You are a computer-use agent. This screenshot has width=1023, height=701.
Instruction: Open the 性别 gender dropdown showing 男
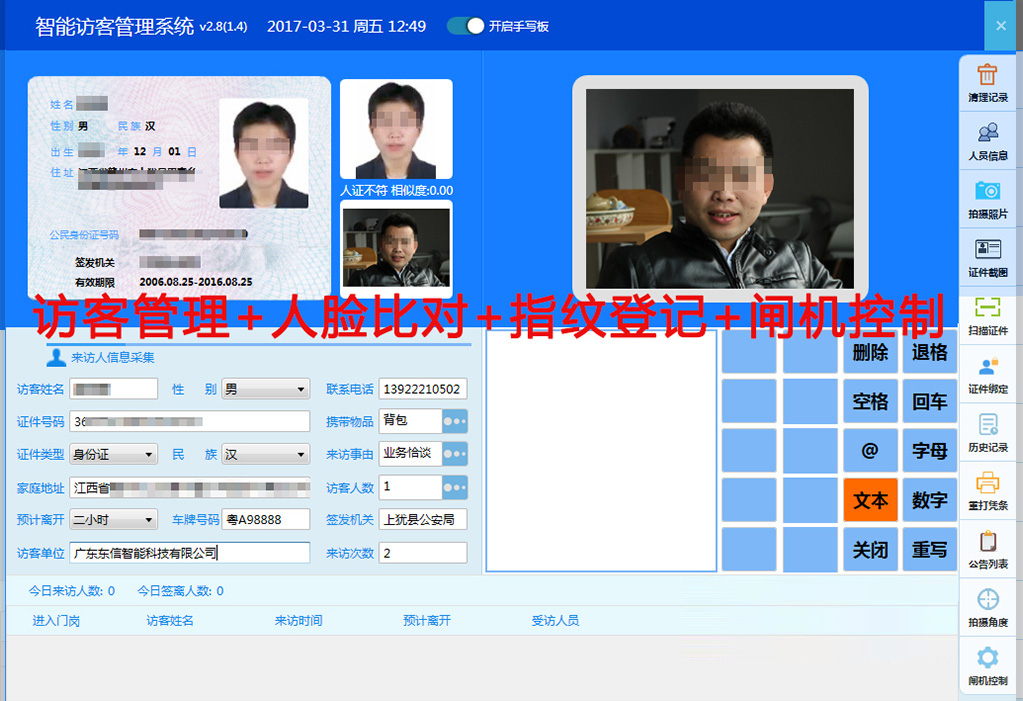[x=264, y=390]
